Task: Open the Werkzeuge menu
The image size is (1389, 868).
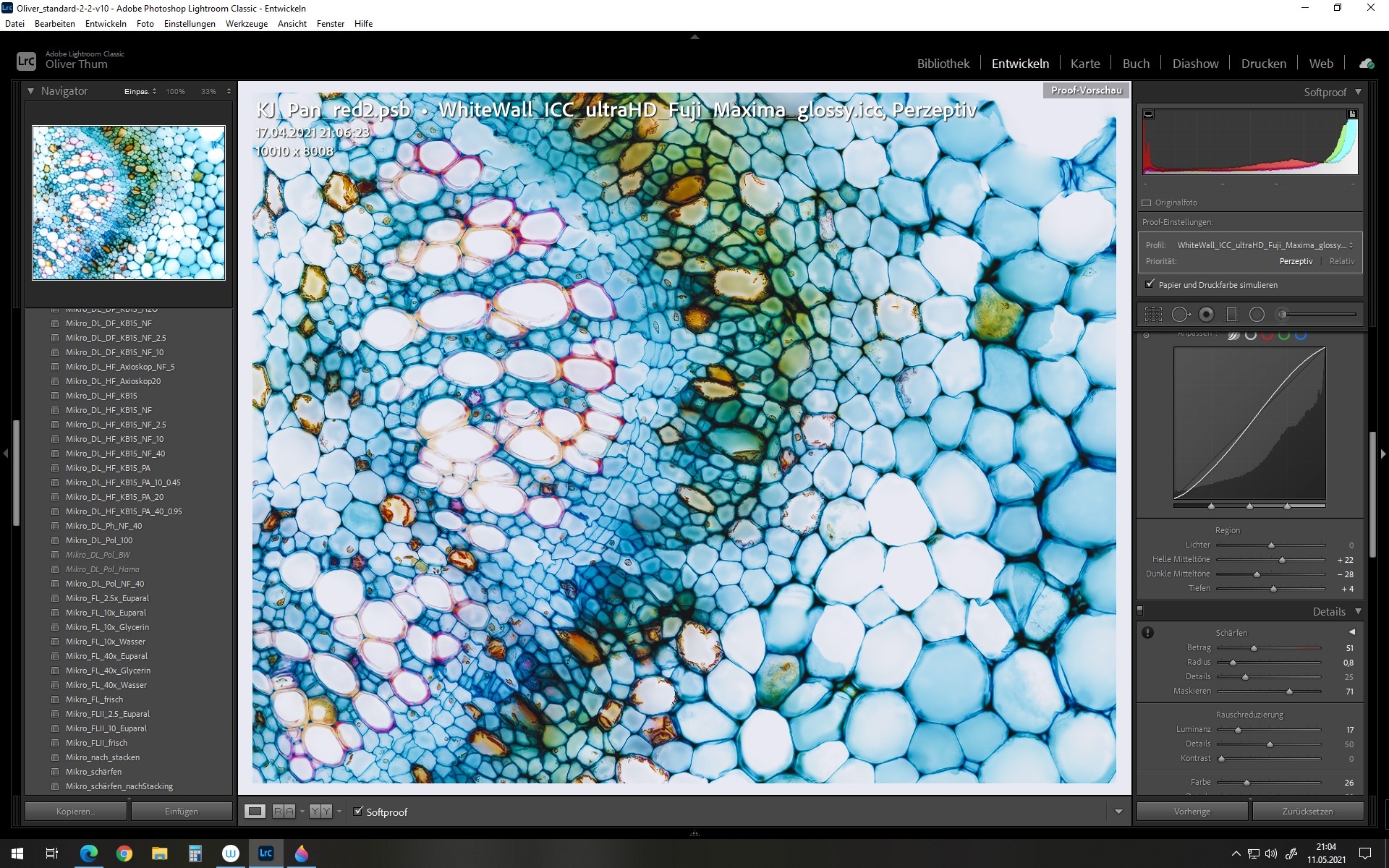Action: [246, 24]
